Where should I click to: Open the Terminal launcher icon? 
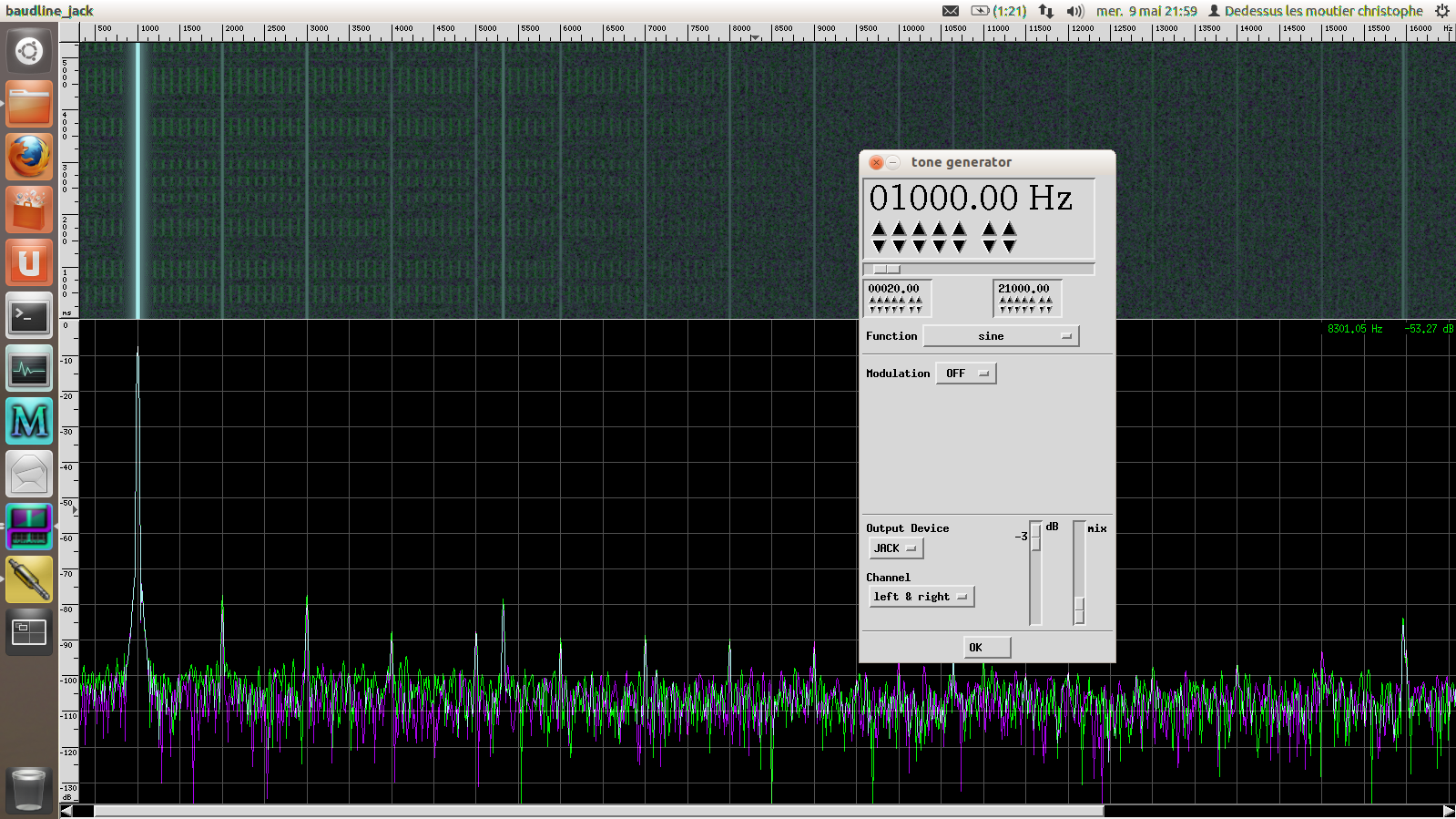point(29,315)
